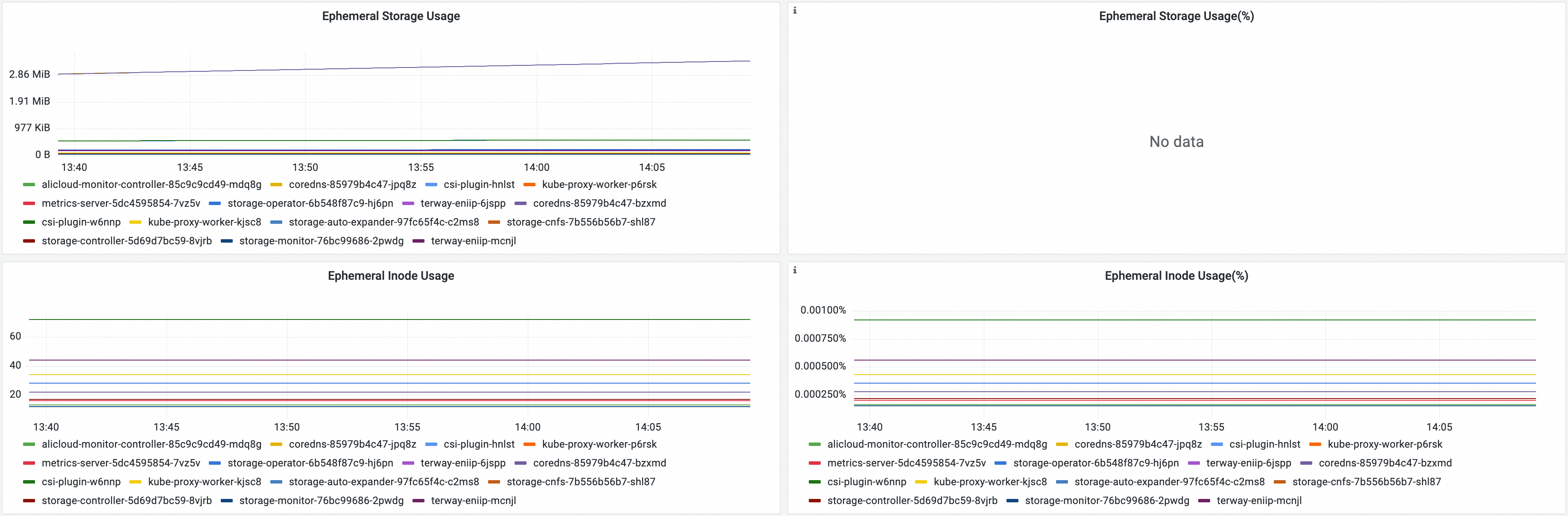The width and height of the screenshot is (1568, 516).
Task: Toggle coredns-85979b4c47-bzxmd in Ephemeral Inode Usage(%) legend
Action: coord(1385,463)
